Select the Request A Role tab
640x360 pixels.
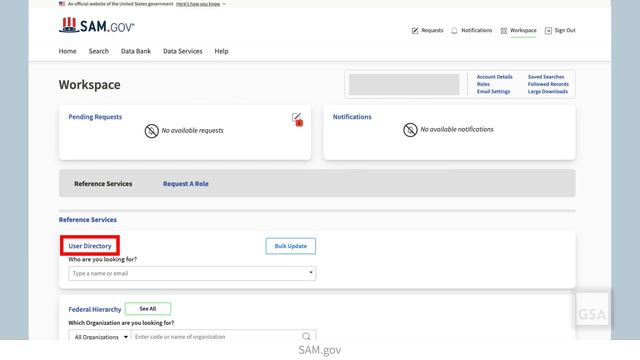point(186,184)
